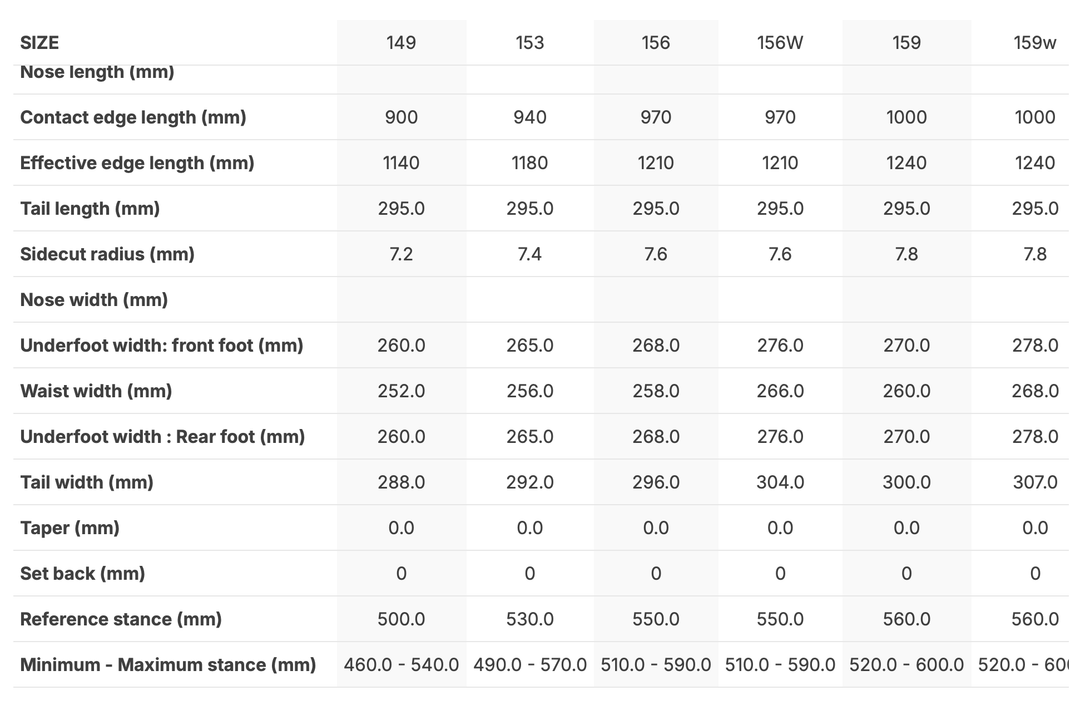Click the 149 size column header
The height and width of the screenshot is (710, 1080).
coord(401,42)
